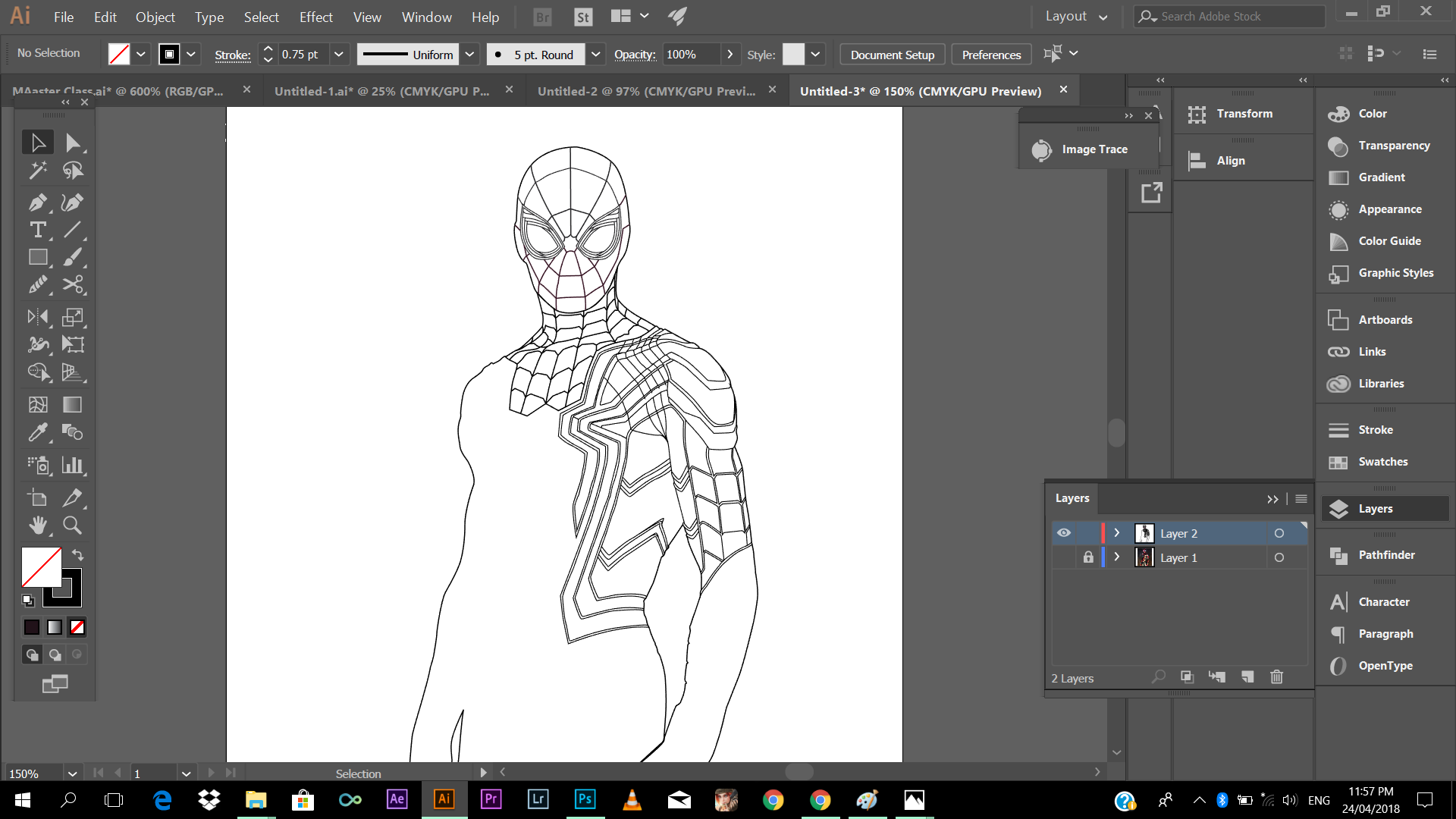Open the Object menu
The height and width of the screenshot is (819, 1456).
click(155, 17)
